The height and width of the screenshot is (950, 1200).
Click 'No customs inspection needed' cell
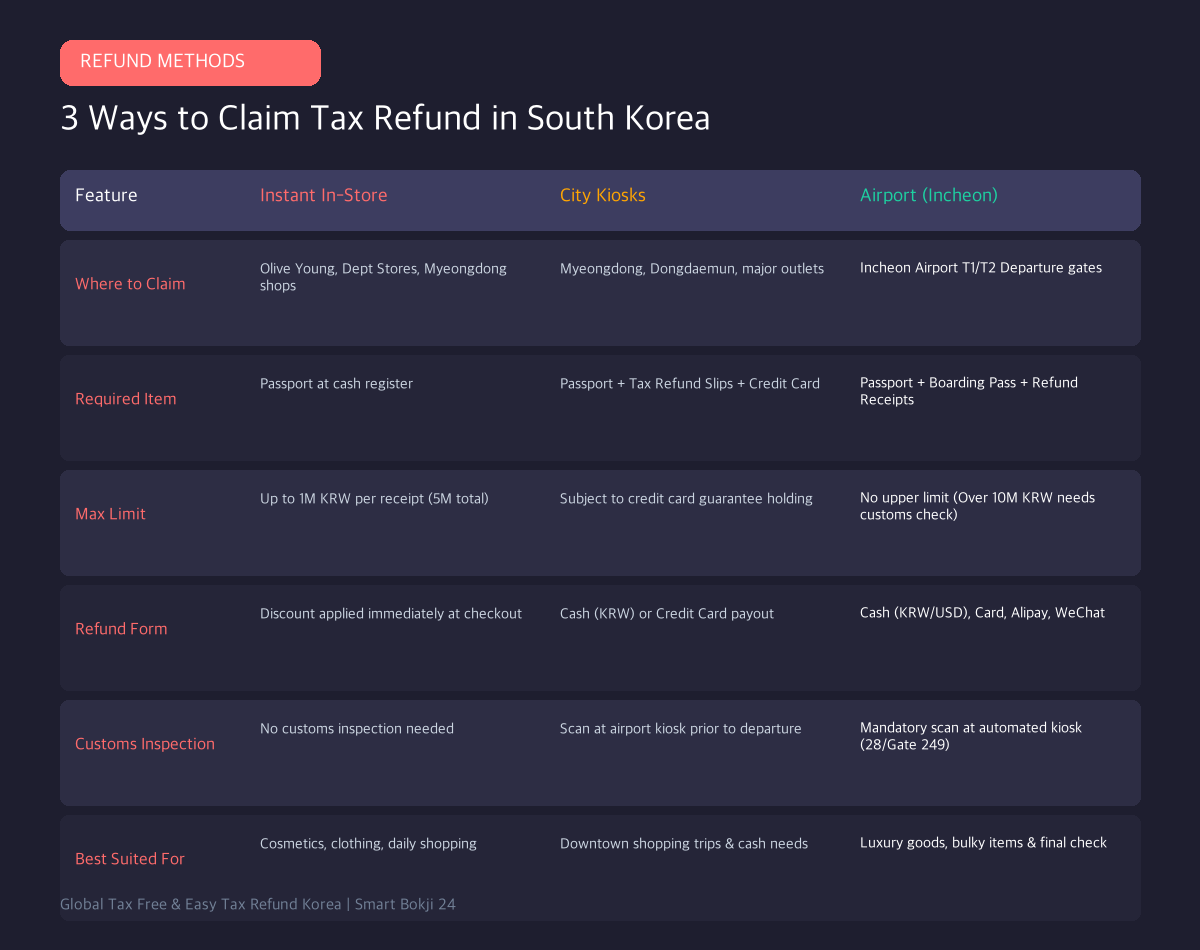pos(357,728)
